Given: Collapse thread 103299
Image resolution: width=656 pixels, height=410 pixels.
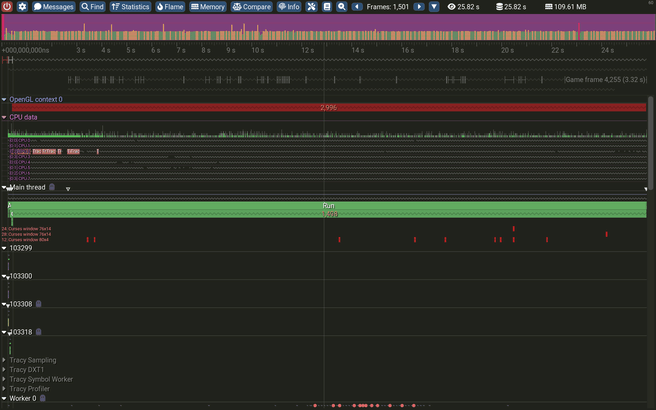Looking at the screenshot, I should (x=4, y=248).
